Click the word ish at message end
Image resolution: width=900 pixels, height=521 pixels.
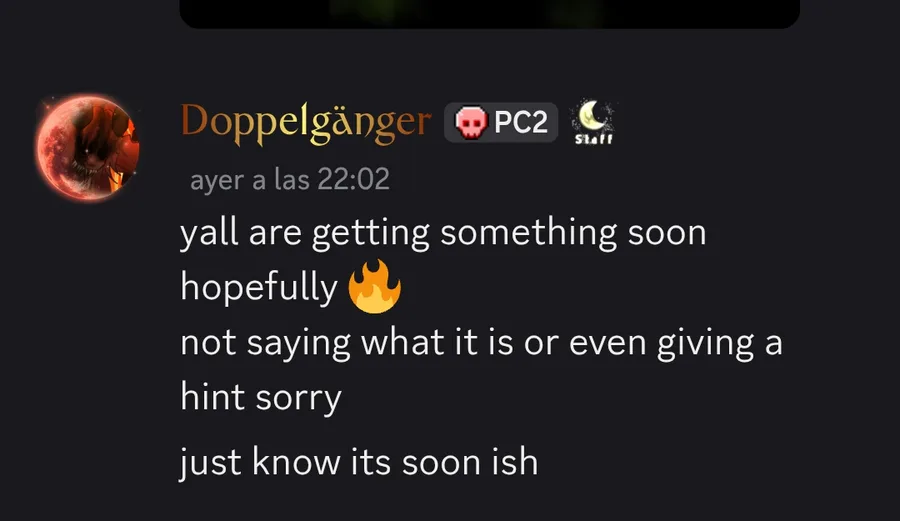click(515, 461)
